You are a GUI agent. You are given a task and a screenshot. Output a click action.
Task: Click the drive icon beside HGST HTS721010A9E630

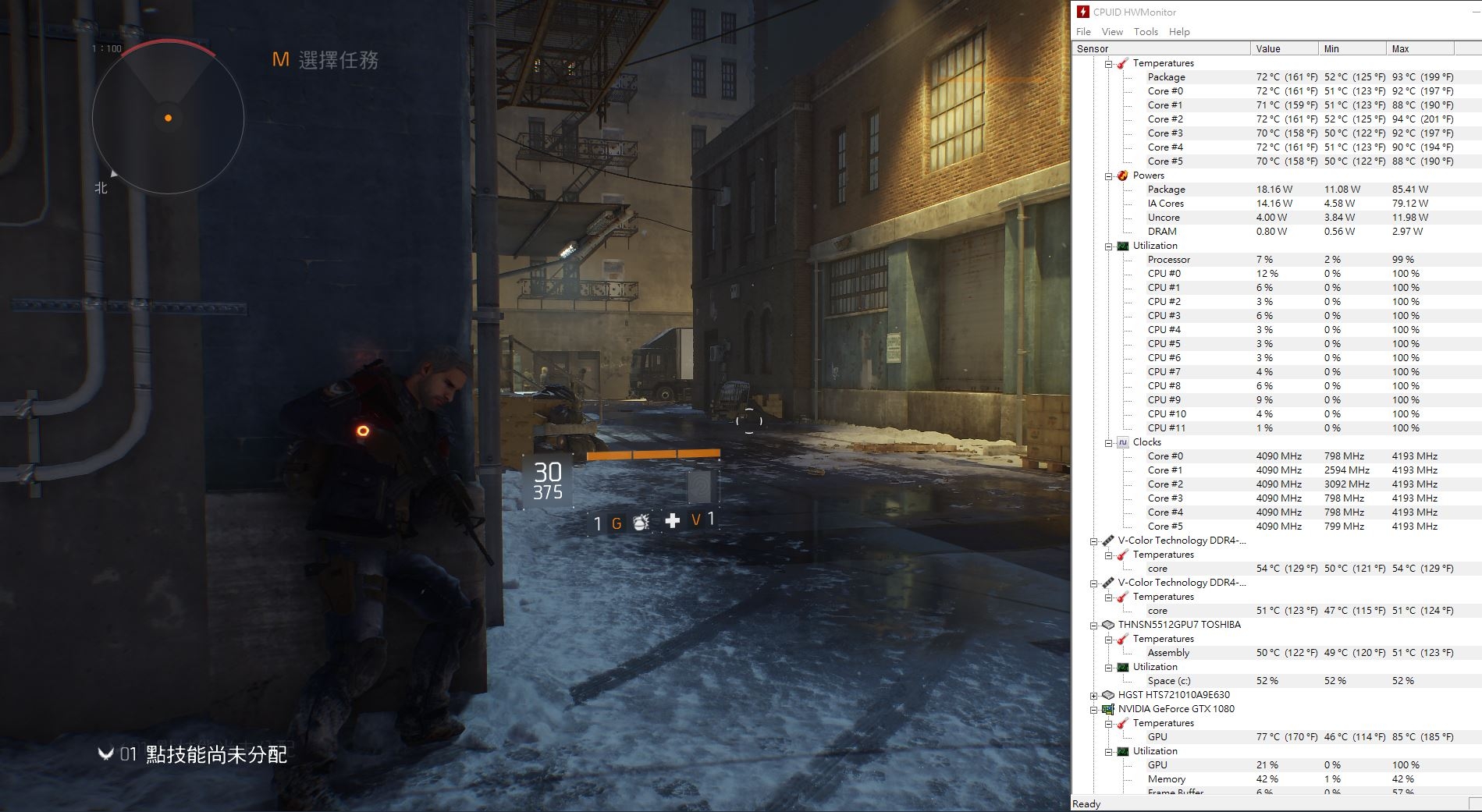pyautogui.click(x=1107, y=695)
